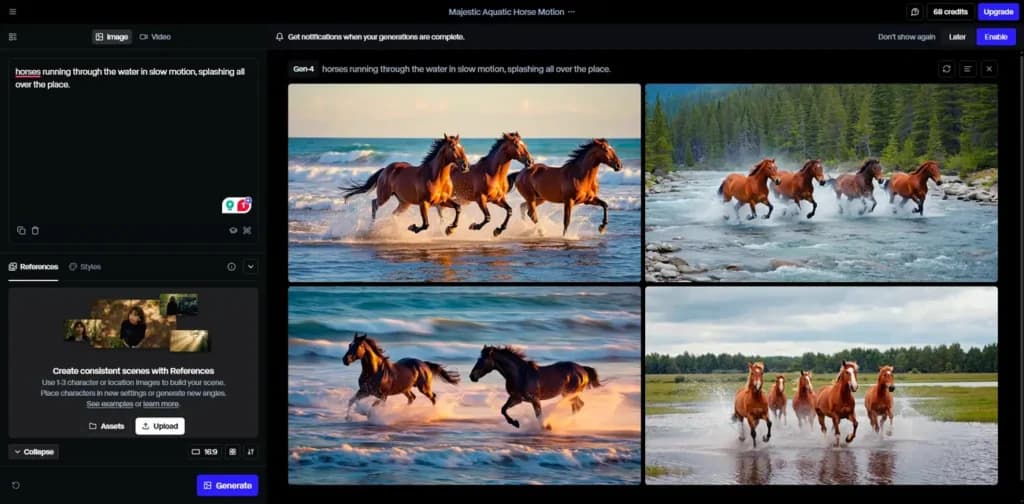This screenshot has height=504, width=1024.
Task: Copy the prompt with the copy icon
Action: pos(21,230)
